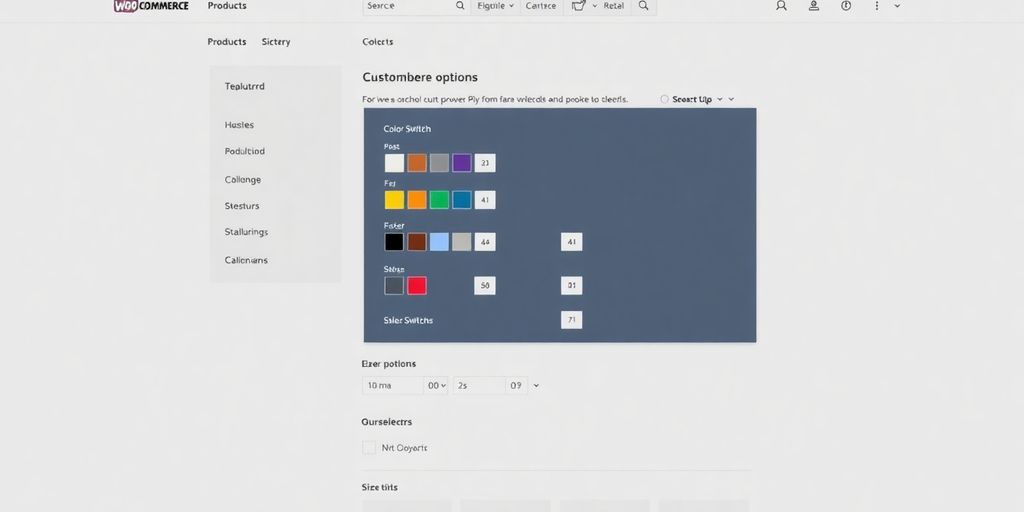Click the 01 value box
The width and height of the screenshot is (1024, 512).
click(x=571, y=285)
